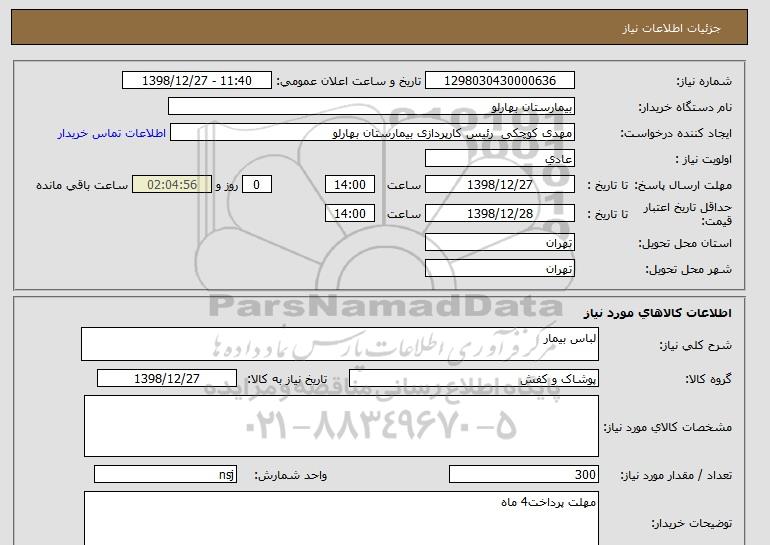Click the label شهر محل تحویل
Screen dimensions: 770x545
click(688, 269)
